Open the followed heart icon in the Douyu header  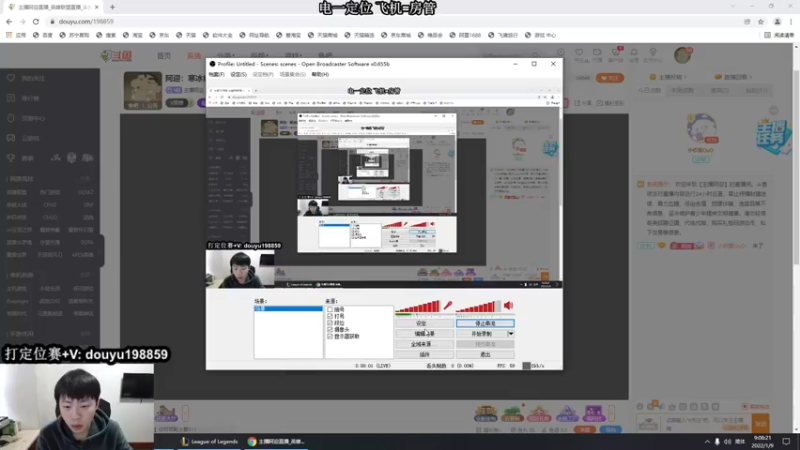(x=579, y=52)
